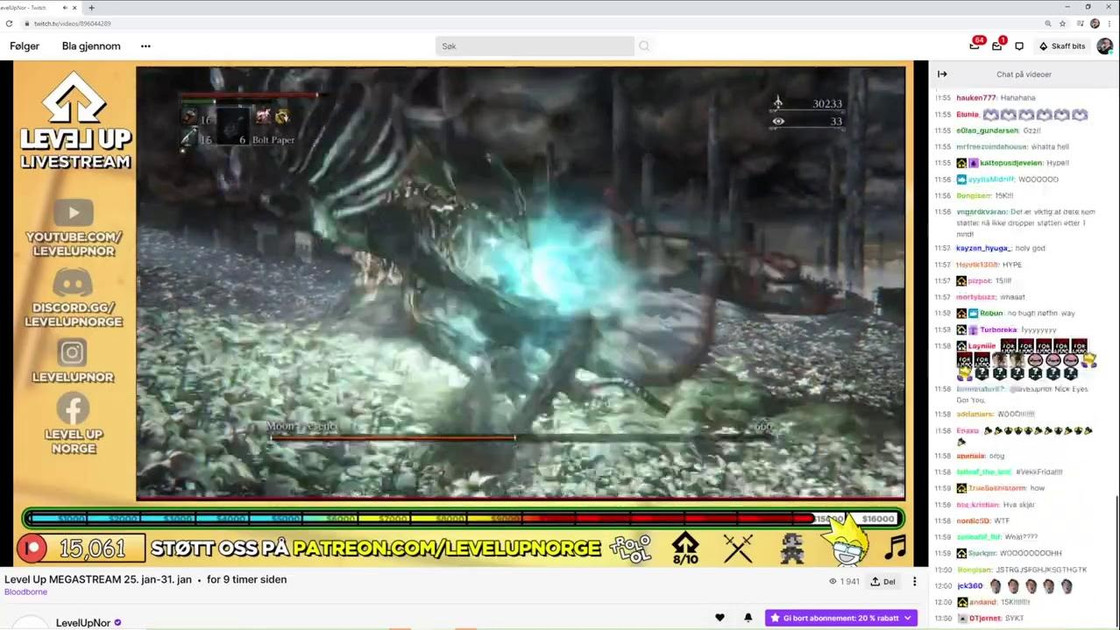
Task: Open the inbox icon showing 1 unread
Action: (x=997, y=46)
